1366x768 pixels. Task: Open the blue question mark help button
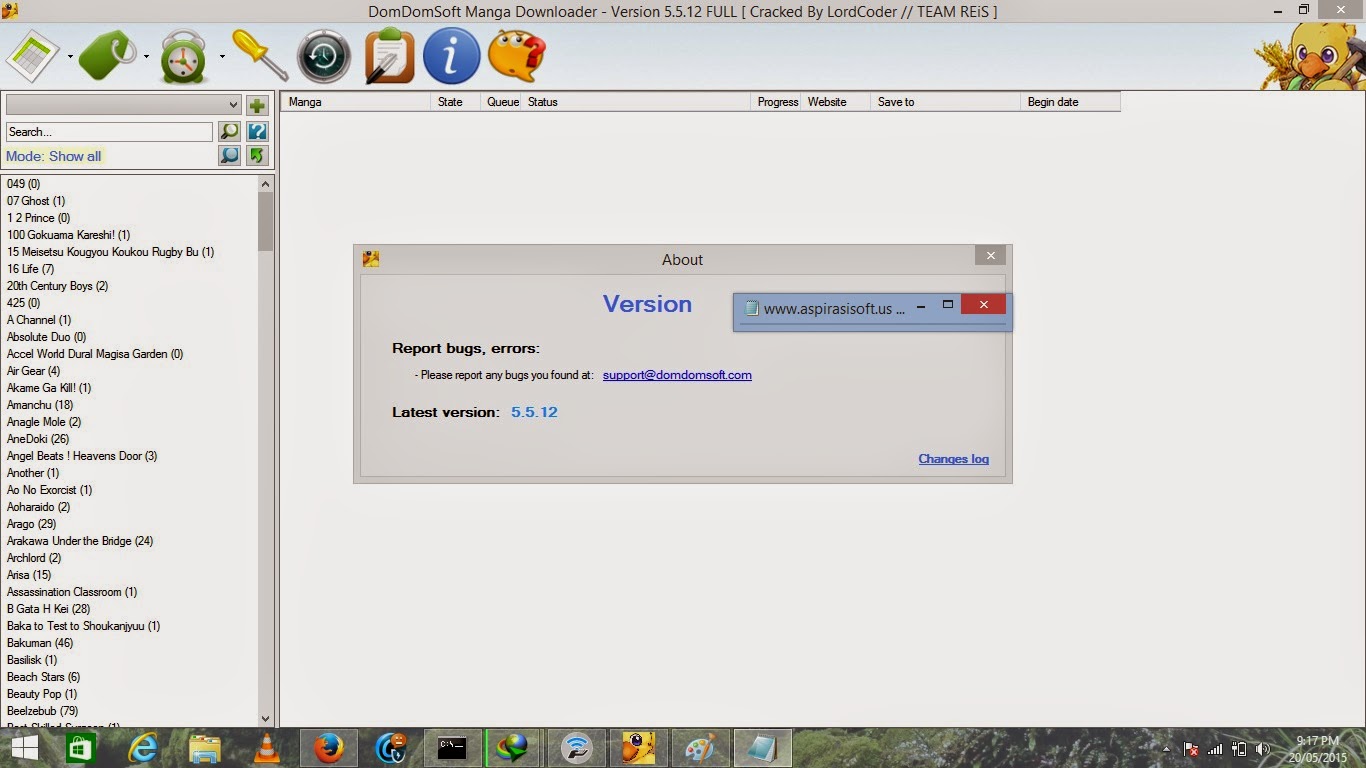point(257,131)
